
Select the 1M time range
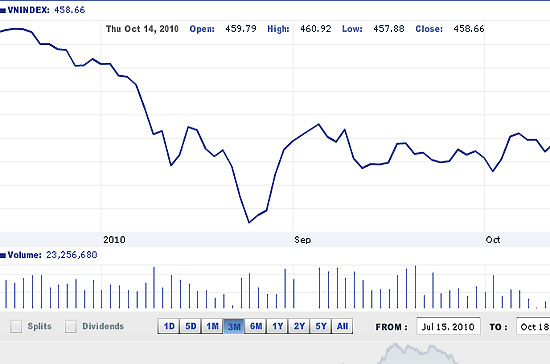coord(212,326)
